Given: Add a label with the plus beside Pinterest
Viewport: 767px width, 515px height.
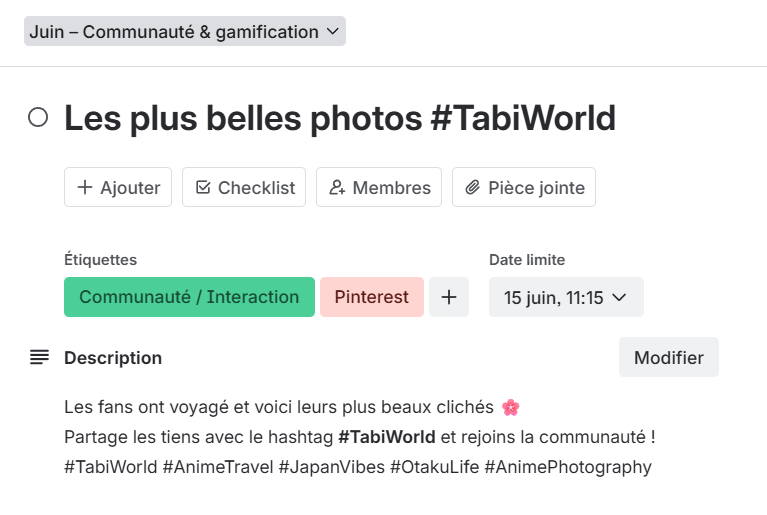Looking at the screenshot, I should [449, 297].
